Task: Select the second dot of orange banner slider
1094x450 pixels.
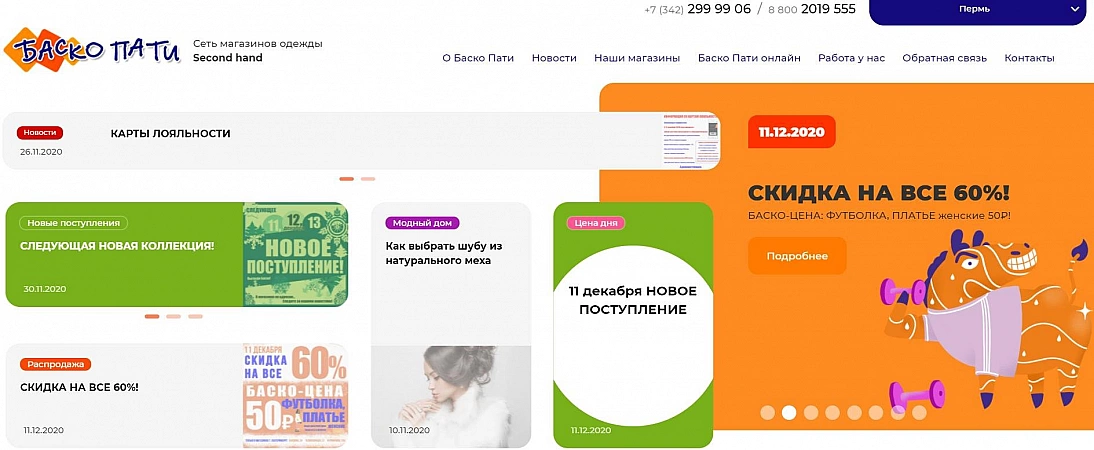Action: coord(788,412)
